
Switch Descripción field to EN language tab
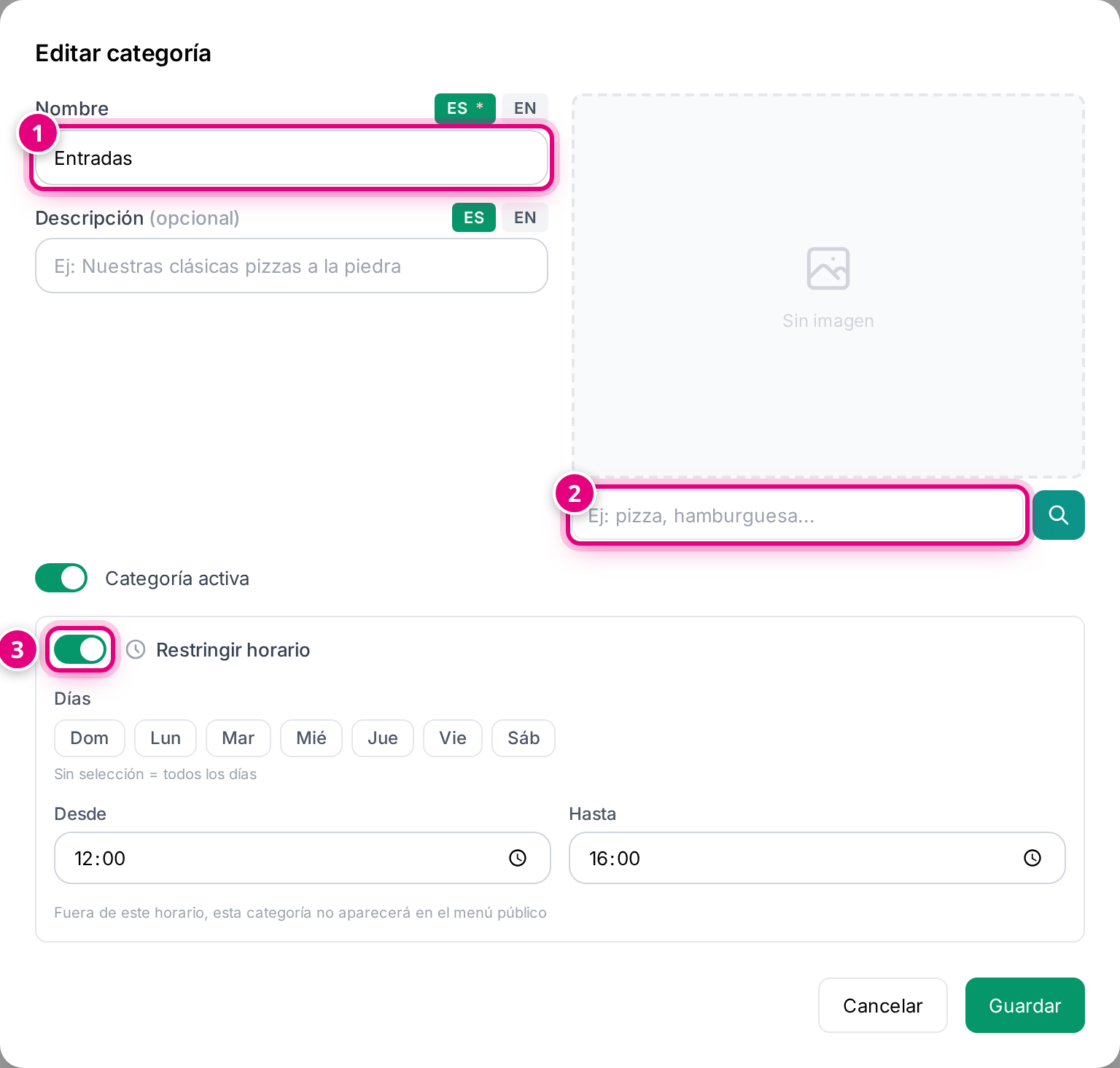(525, 217)
